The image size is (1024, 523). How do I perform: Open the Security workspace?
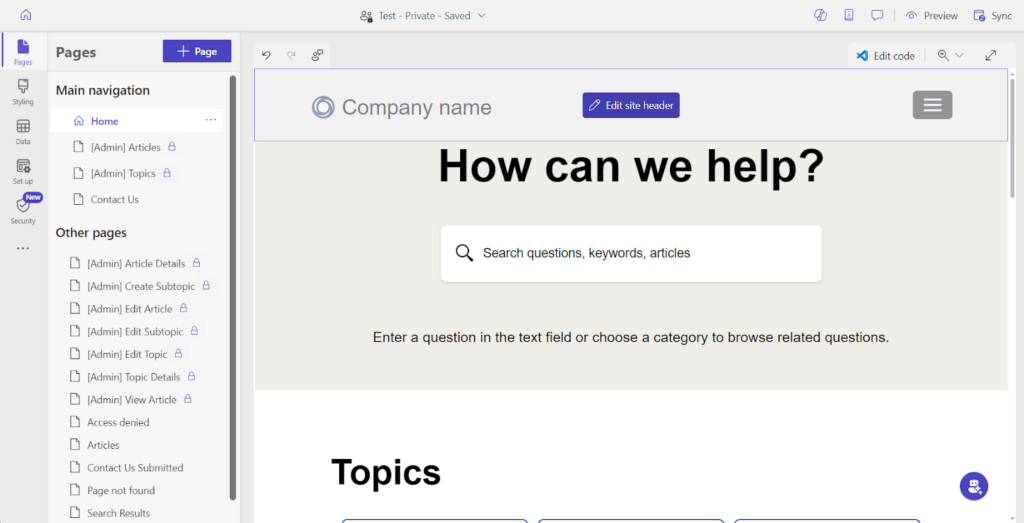[x=23, y=210]
